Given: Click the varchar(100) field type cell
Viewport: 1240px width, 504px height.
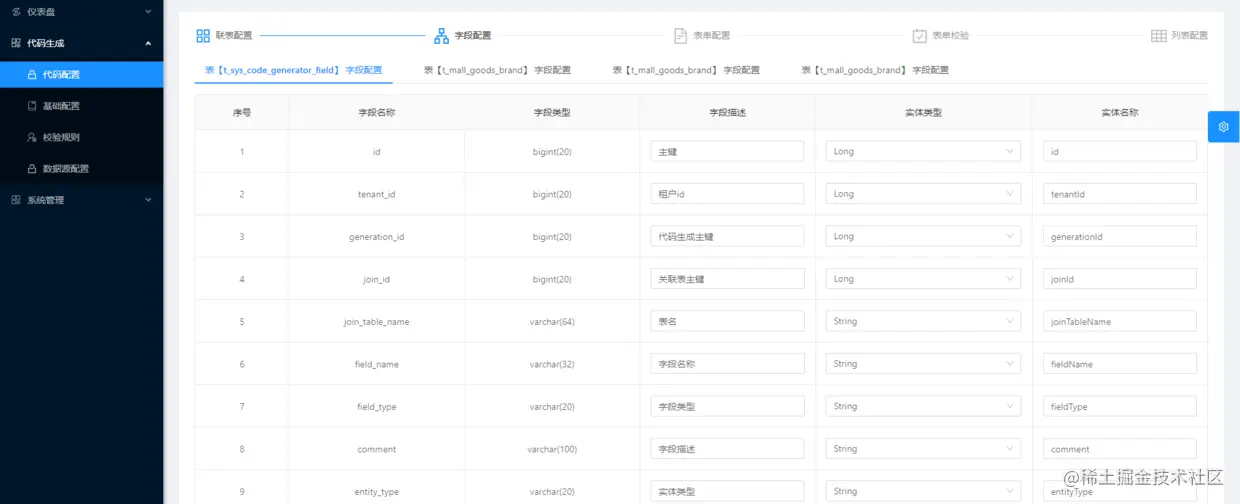Looking at the screenshot, I should 552,449.
